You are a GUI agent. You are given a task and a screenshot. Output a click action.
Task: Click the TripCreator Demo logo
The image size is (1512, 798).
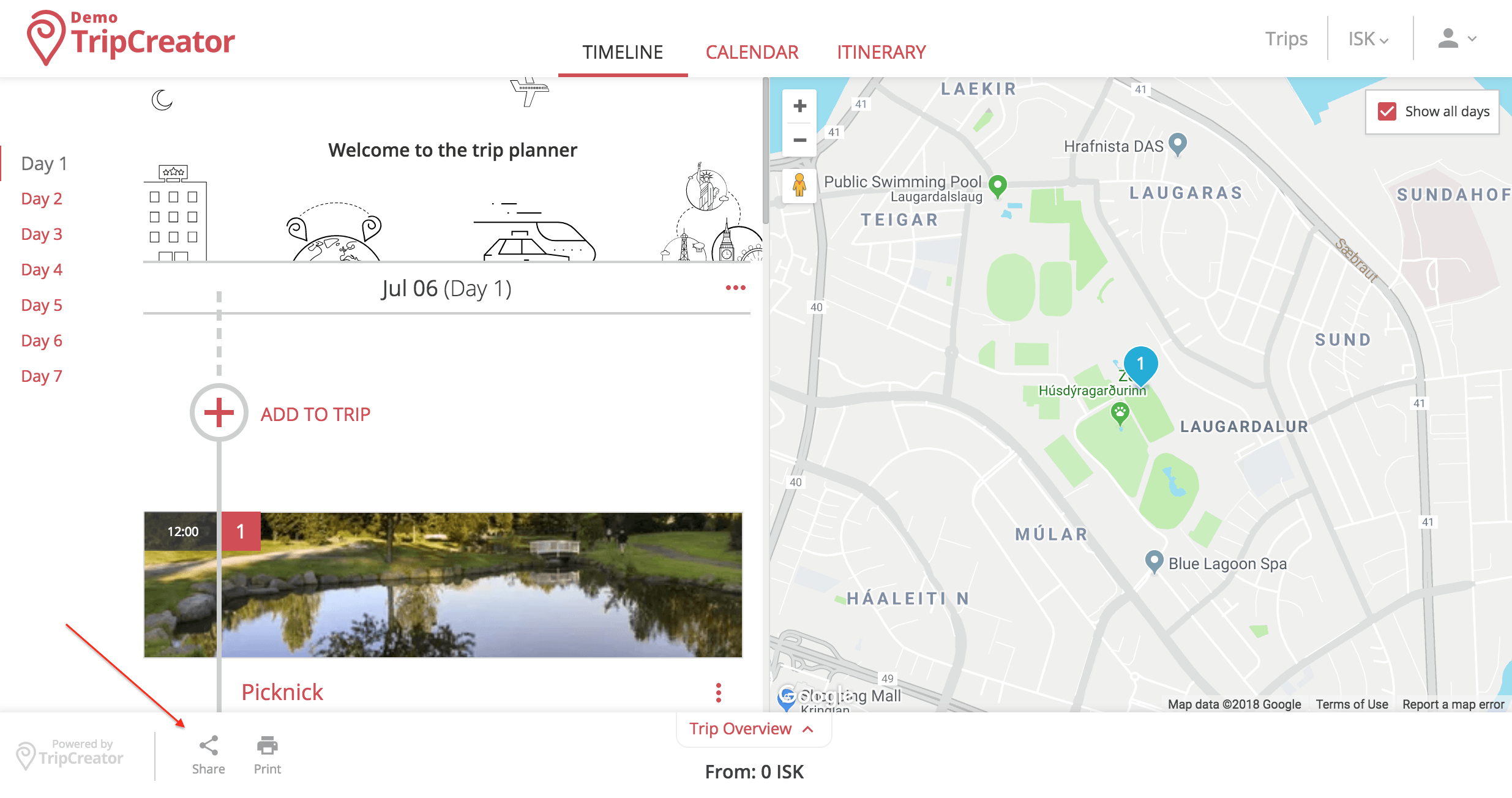coord(132,37)
